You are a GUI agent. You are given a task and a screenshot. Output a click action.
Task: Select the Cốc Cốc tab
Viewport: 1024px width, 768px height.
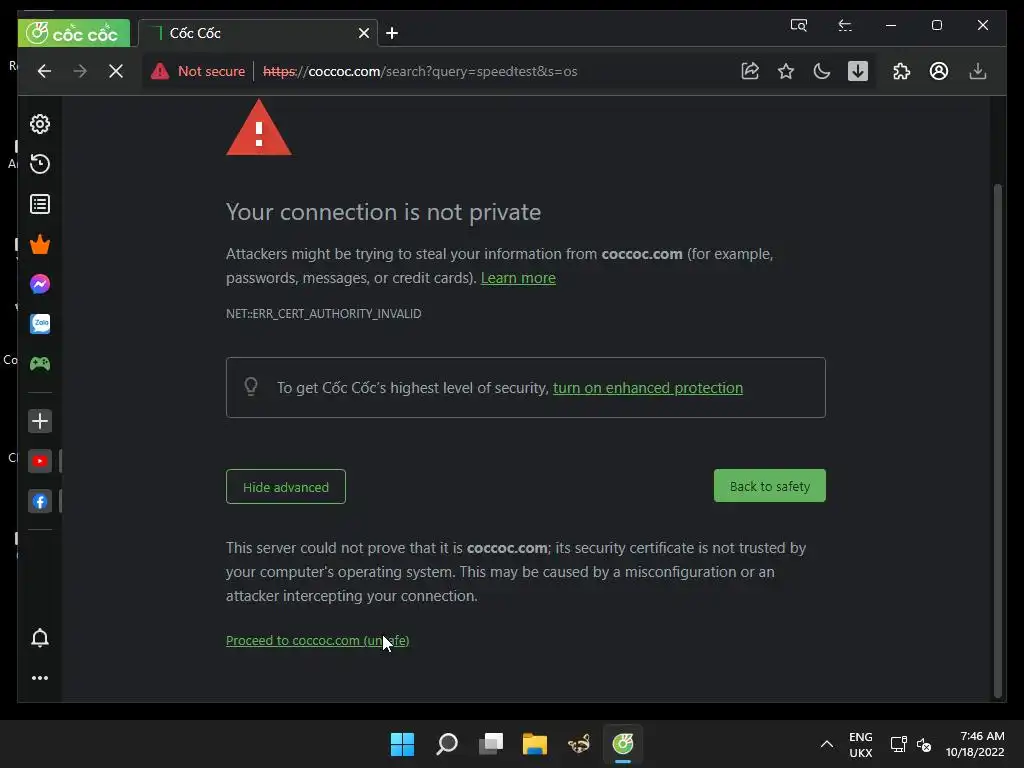click(259, 33)
